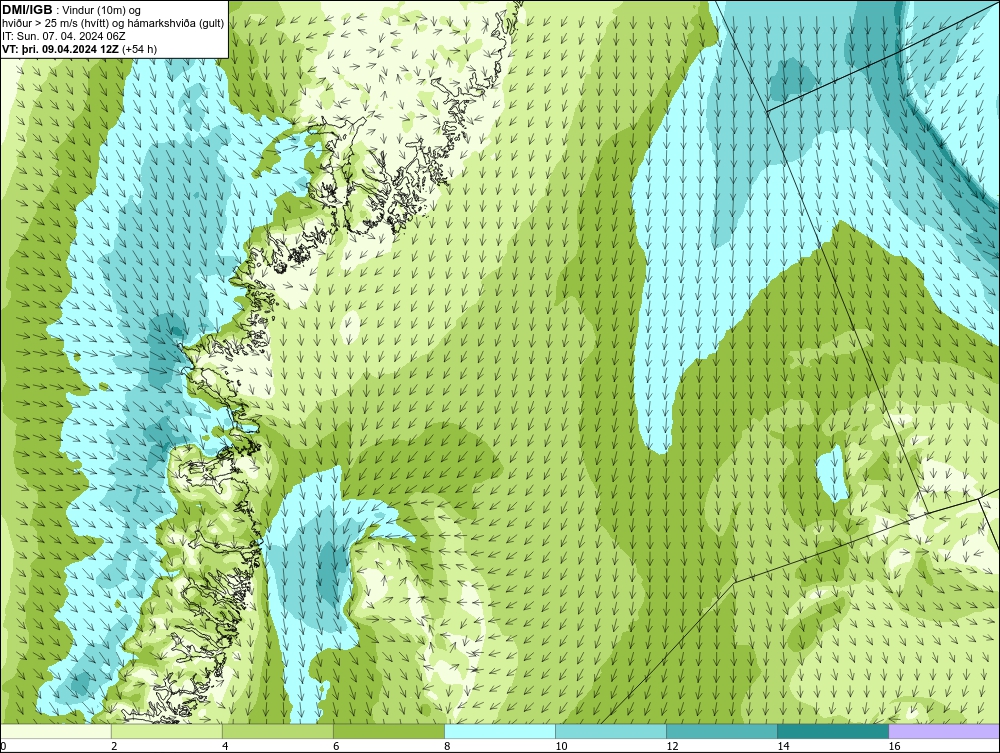Click the 4-6 m/s green legend swatch
Image resolution: width=1000 pixels, height=753 pixels.
tap(278, 731)
